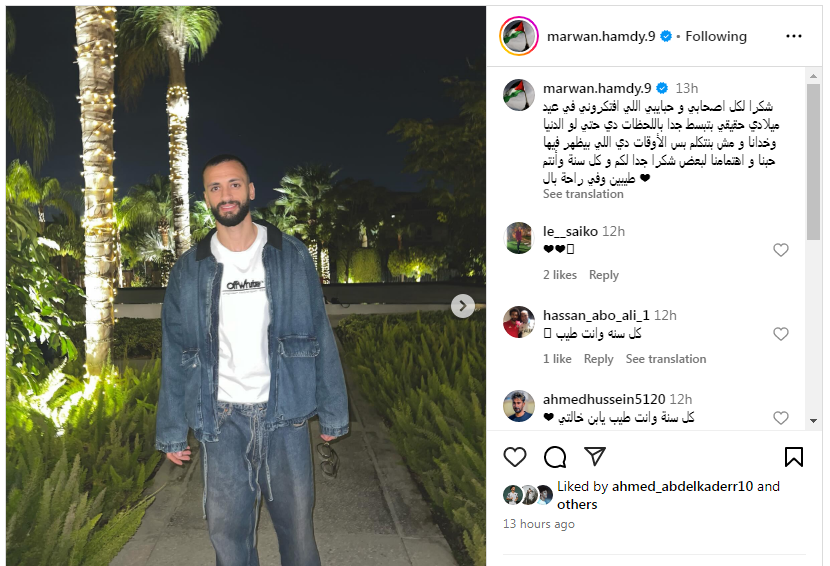Like hassan_abo_ali_1's comment
This screenshot has height=566, width=830.
[781, 334]
